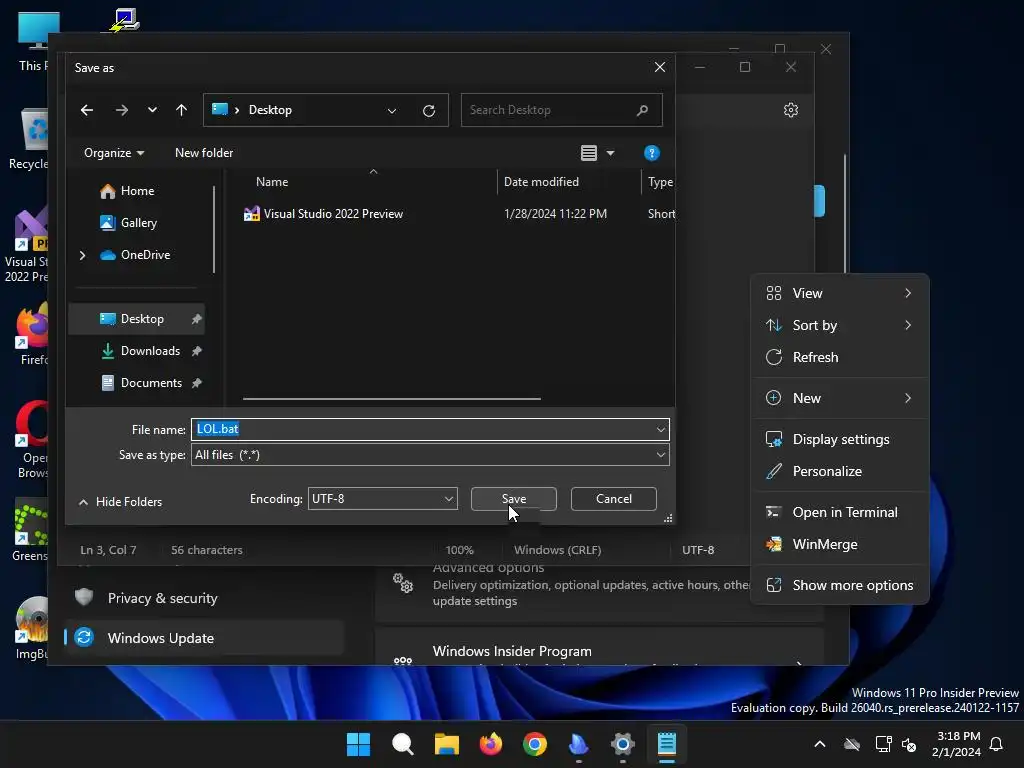Open View submenu in context menu

pyautogui.click(x=839, y=293)
